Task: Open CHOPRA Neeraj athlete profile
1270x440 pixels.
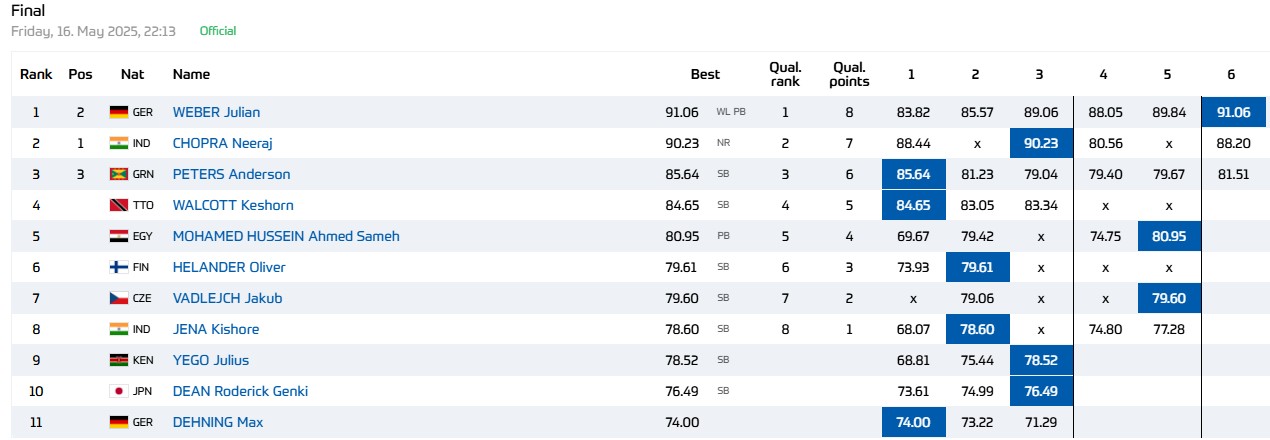Action: click(x=223, y=143)
